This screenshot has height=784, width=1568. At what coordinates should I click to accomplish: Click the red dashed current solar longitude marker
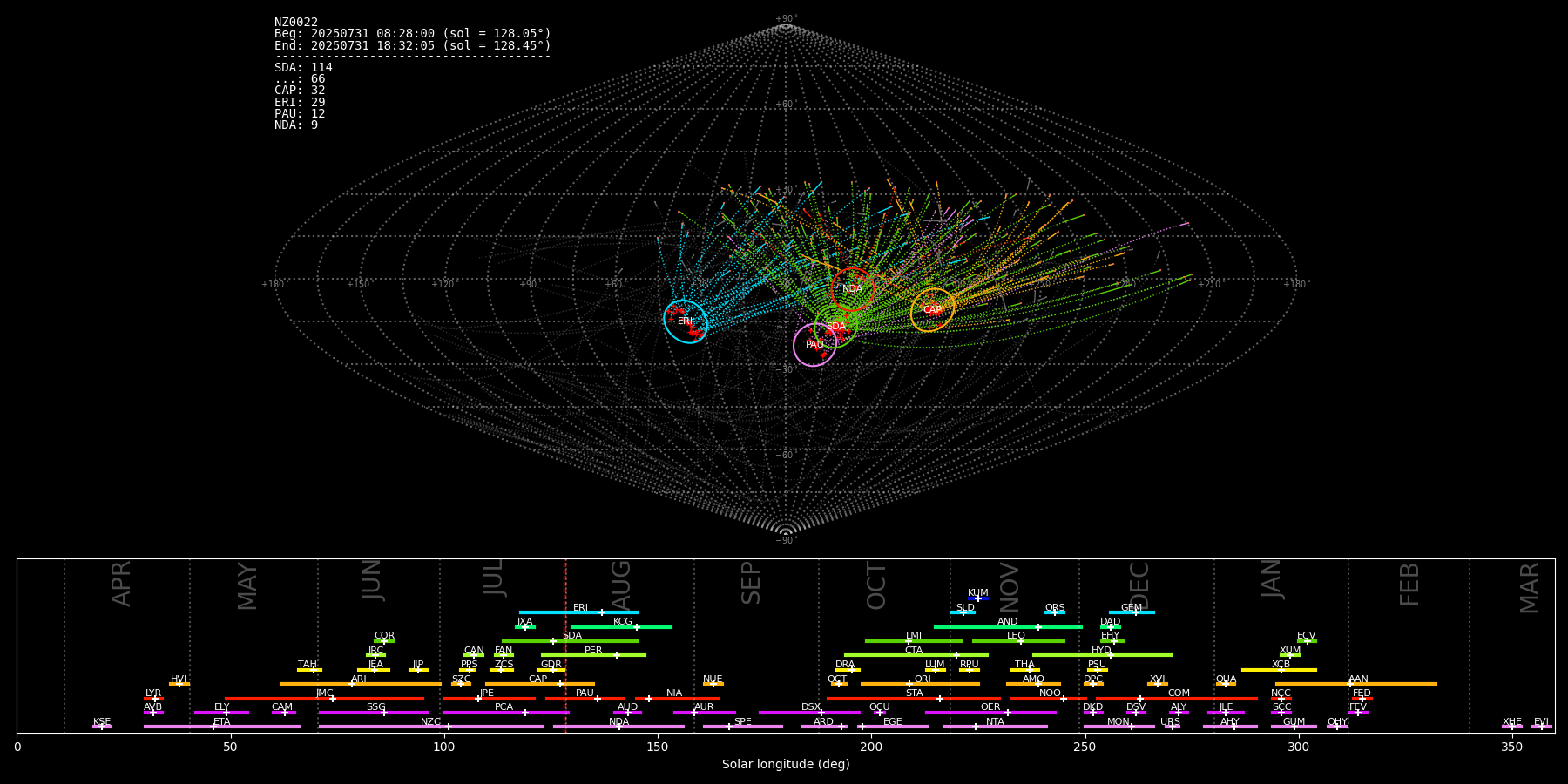pos(565,645)
